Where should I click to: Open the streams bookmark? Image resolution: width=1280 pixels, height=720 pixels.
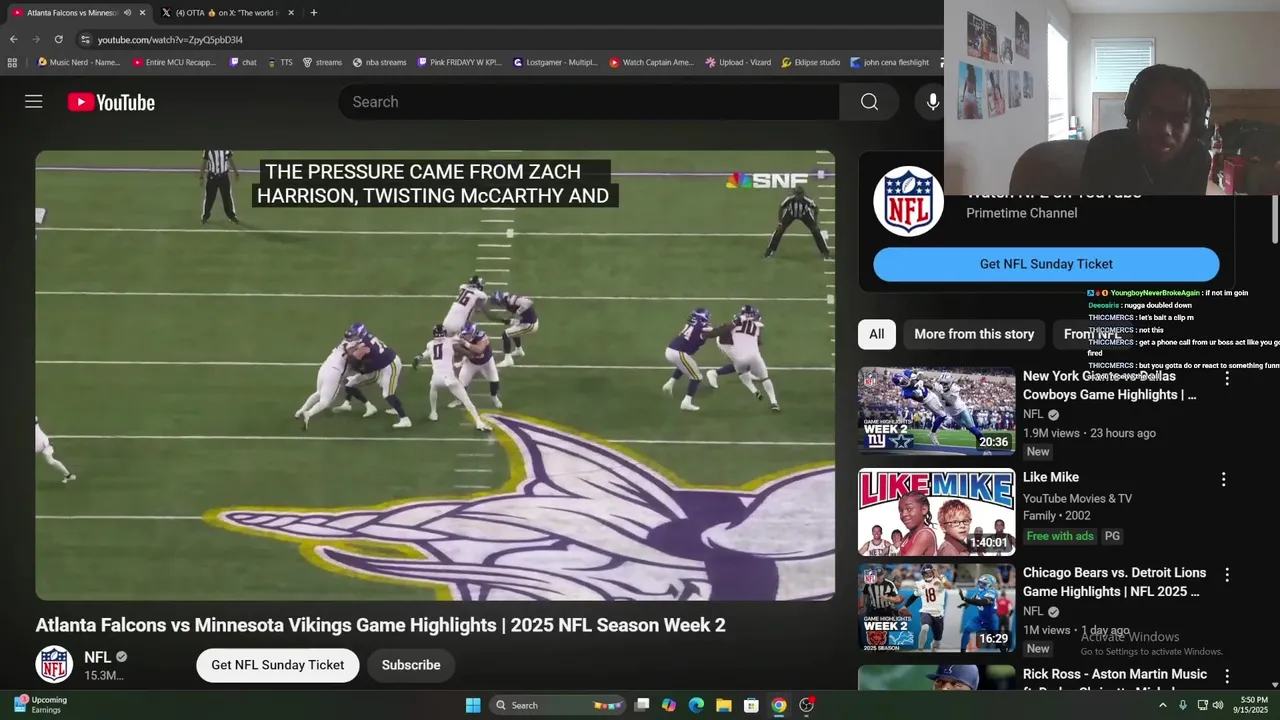(x=322, y=62)
